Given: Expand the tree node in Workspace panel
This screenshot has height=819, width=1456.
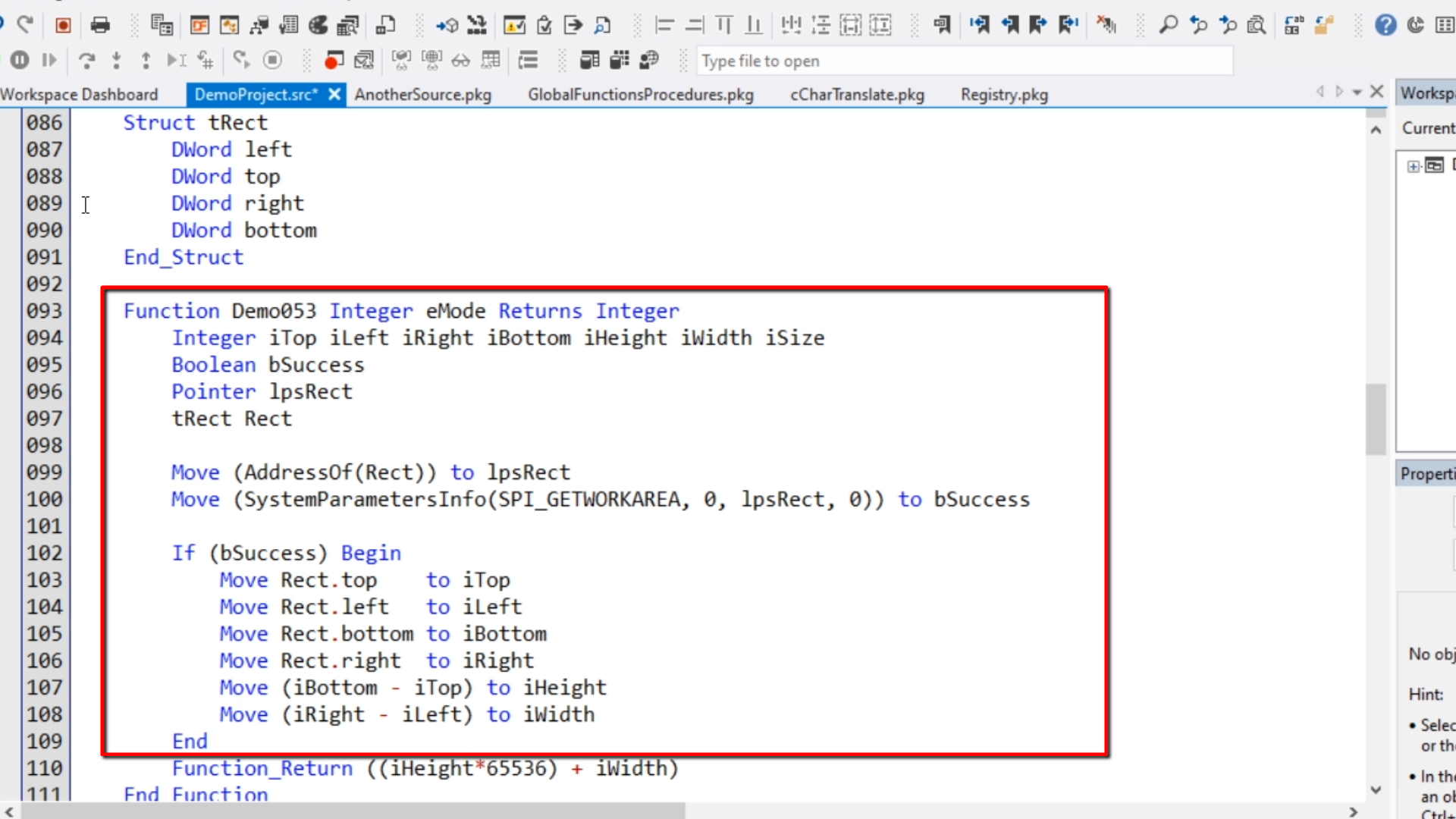Looking at the screenshot, I should coord(1414,166).
